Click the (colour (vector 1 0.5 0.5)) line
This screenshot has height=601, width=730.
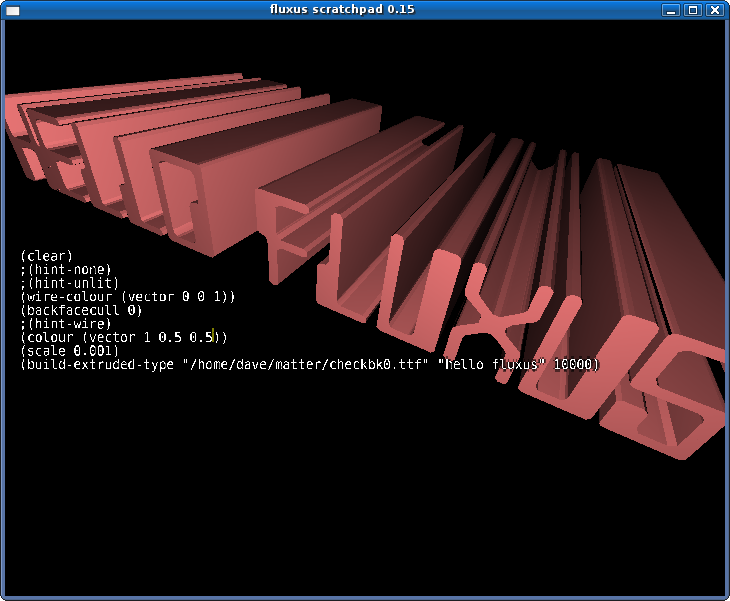tap(124, 337)
